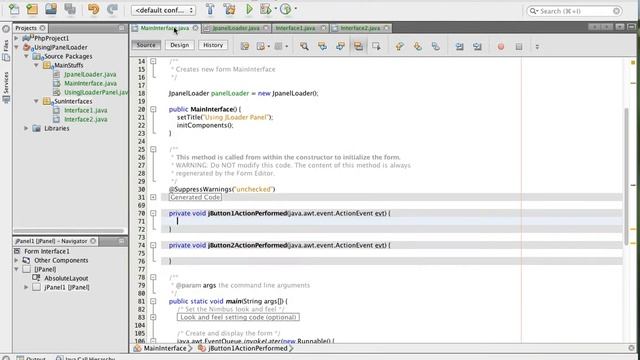Click the Shift Line Left icon
Screen dimensions: 640x360
tap(459, 46)
